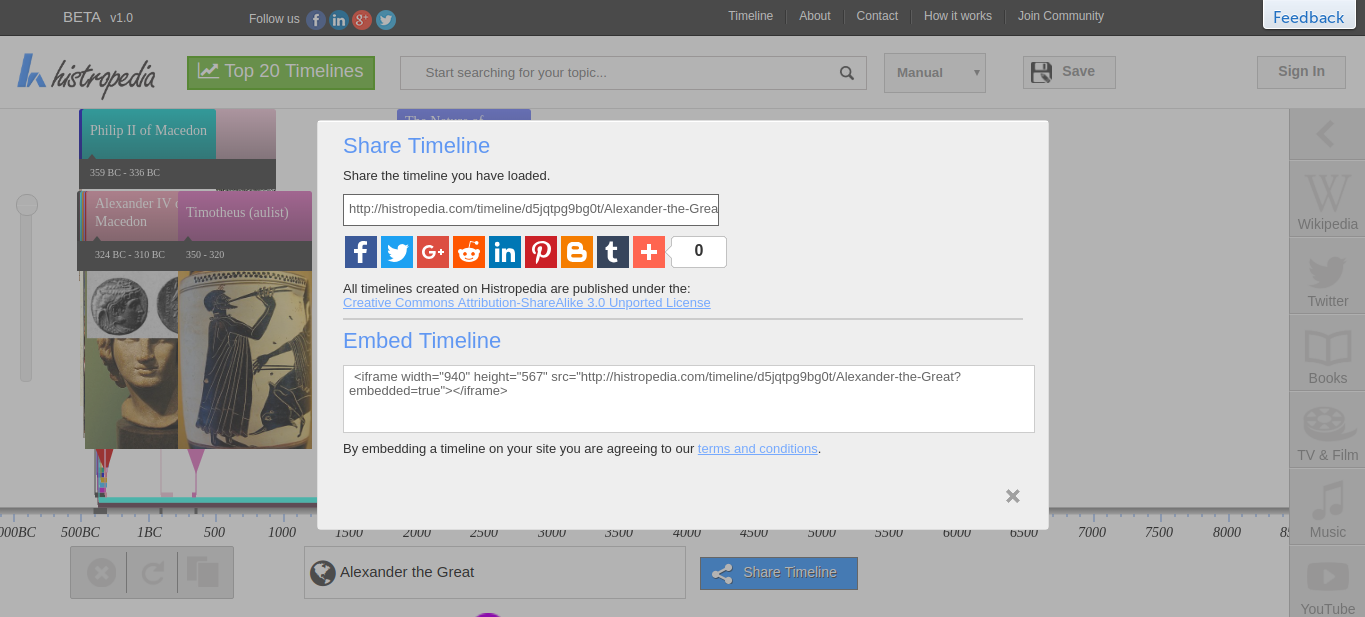Open the terms and conditions link

point(758,448)
